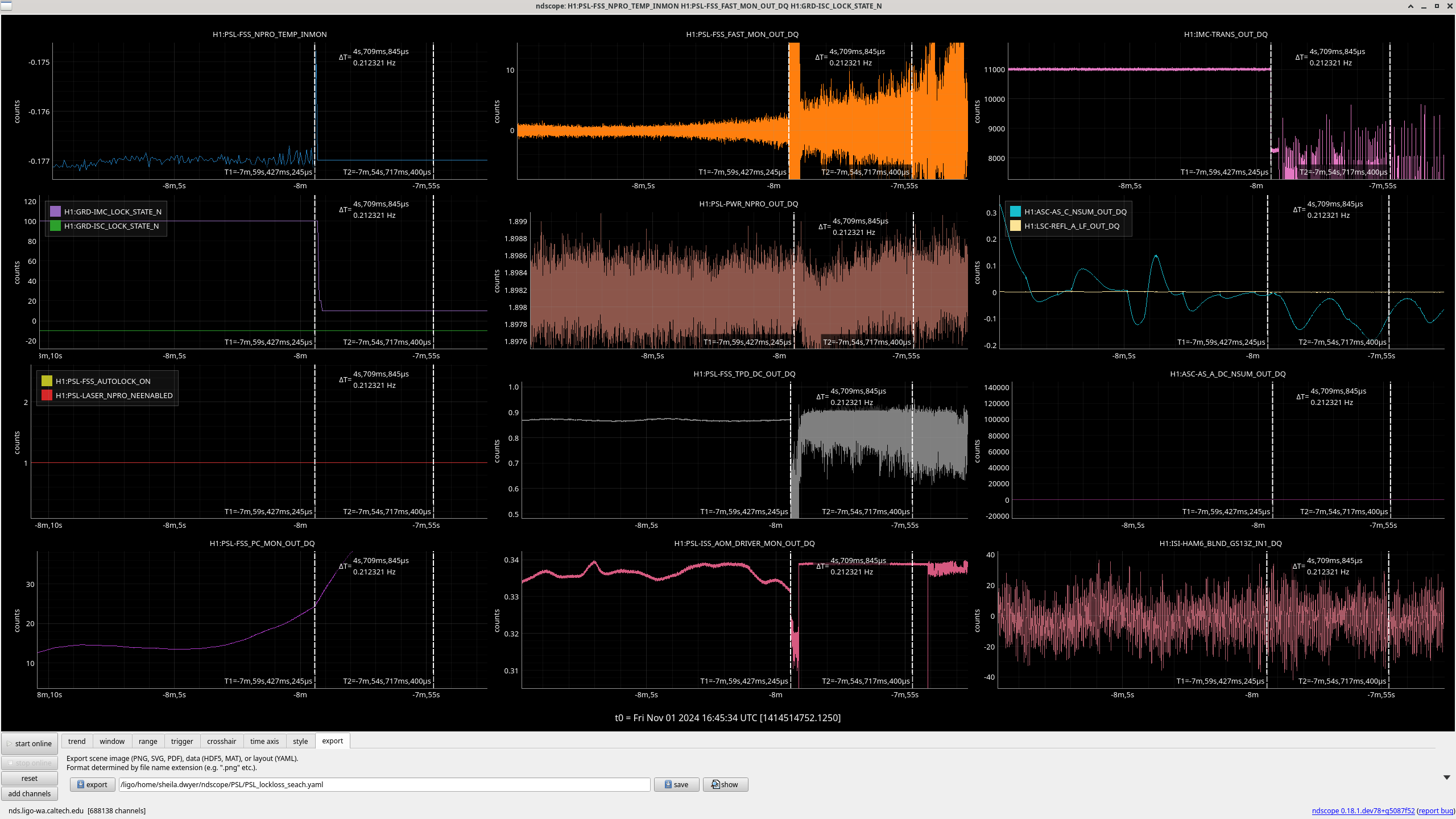Click T2 cursor label in NPRO_TEMP_INMON plot
Viewport: 1456px width, 819px height.
tap(387, 172)
